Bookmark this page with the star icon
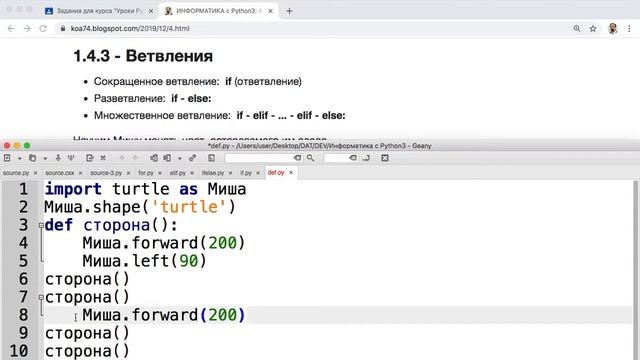Screen dimensions: 640x360 tap(593, 29)
